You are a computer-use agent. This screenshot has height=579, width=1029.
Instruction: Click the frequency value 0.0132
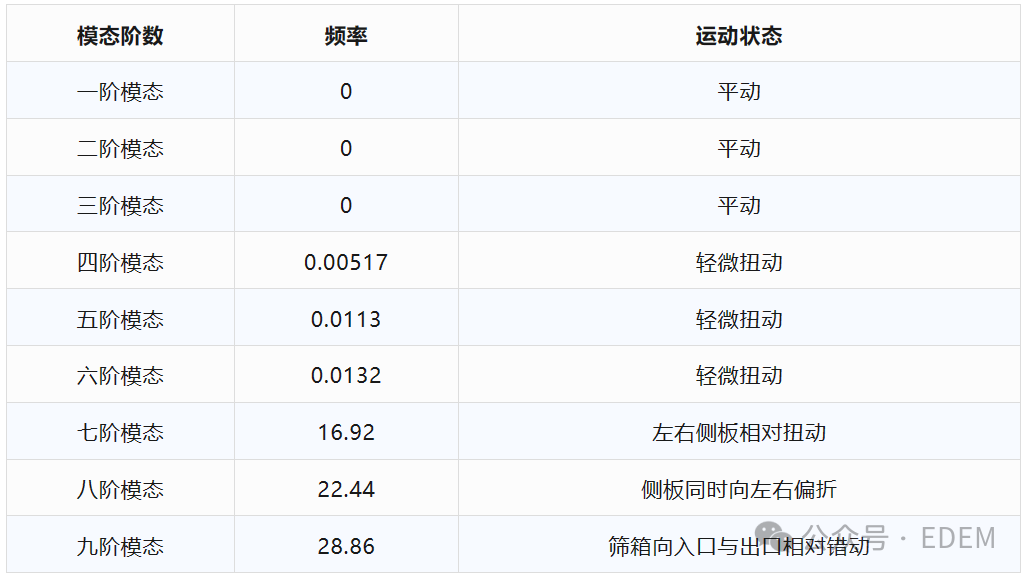click(x=346, y=376)
